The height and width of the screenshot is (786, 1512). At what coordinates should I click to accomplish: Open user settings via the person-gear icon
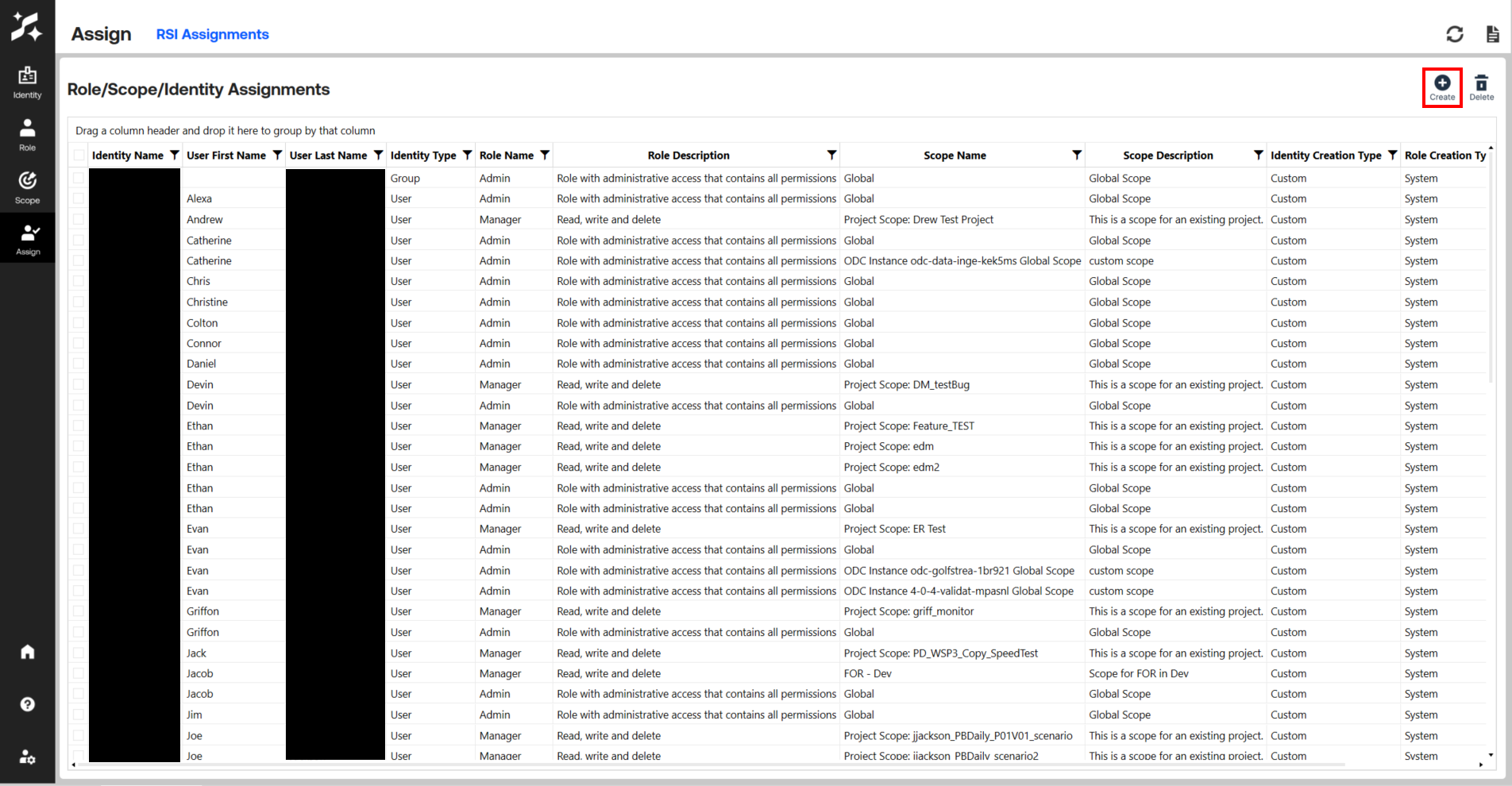[x=28, y=757]
